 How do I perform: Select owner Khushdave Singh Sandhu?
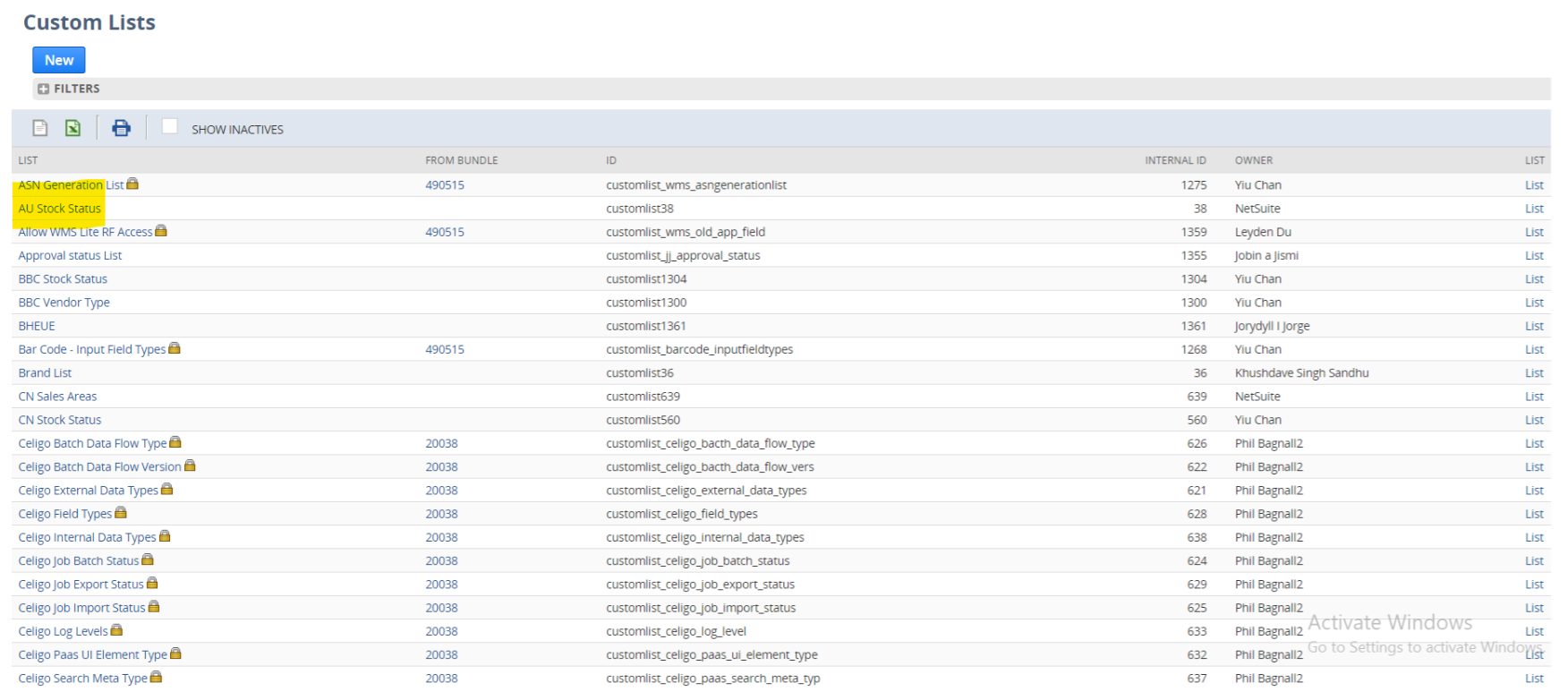click(1301, 373)
